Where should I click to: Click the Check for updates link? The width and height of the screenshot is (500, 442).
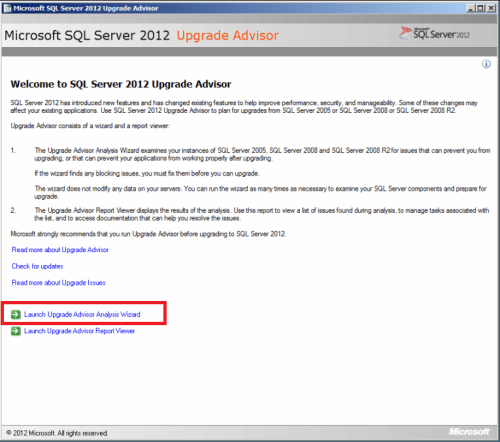coord(37,266)
